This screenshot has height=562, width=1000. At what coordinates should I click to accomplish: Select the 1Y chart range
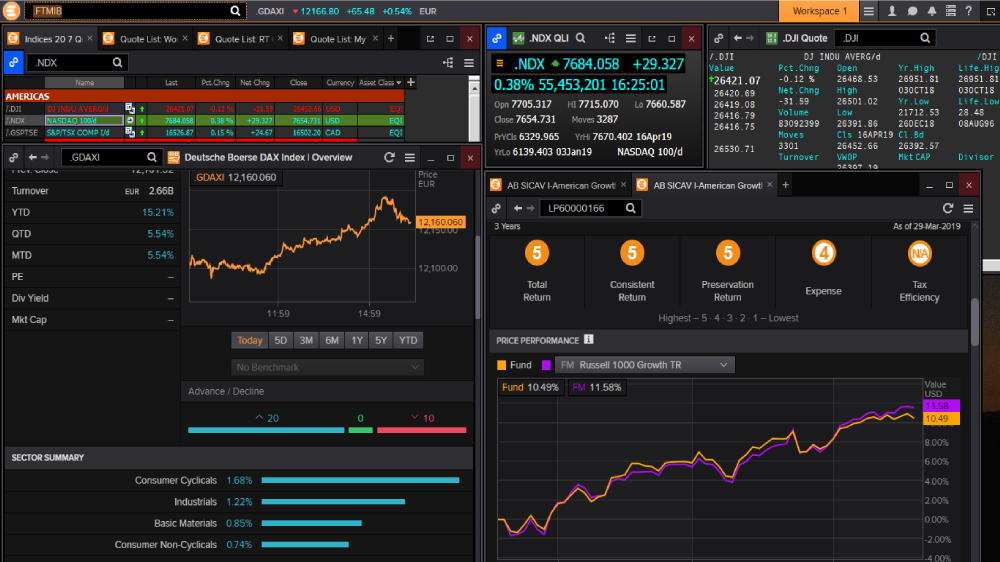tap(357, 341)
